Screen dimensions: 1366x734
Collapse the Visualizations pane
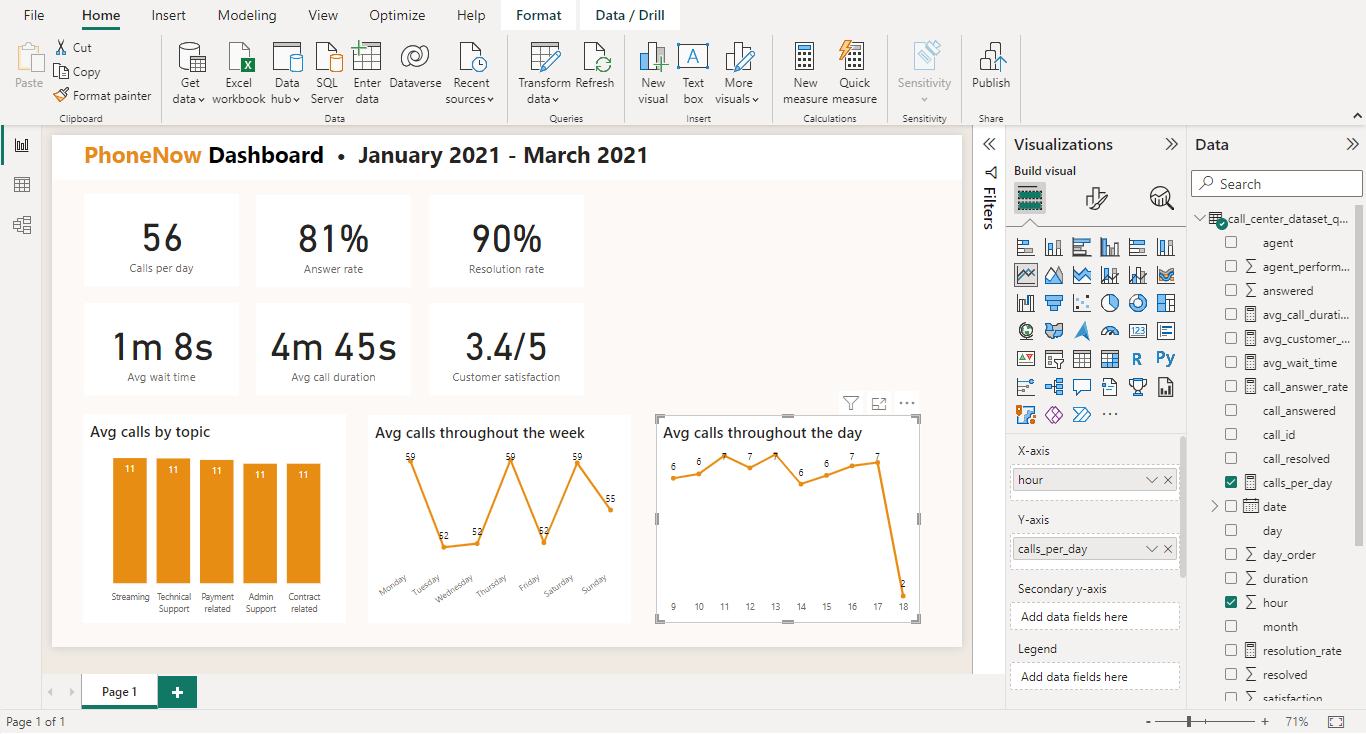pyautogui.click(x=1171, y=144)
